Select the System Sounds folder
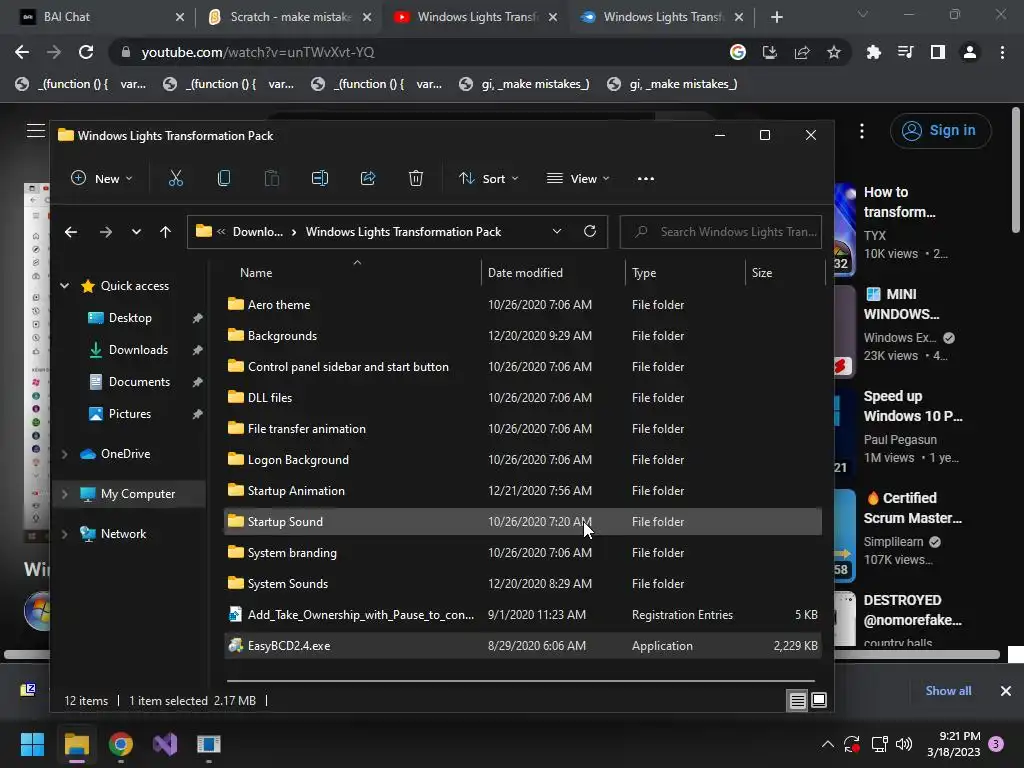 522,584
